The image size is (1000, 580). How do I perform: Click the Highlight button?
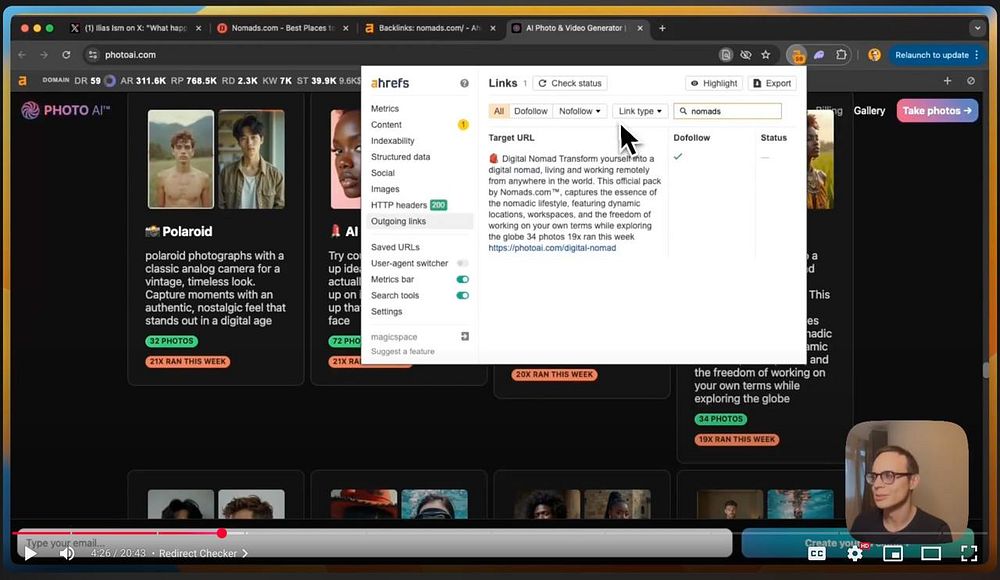pos(714,83)
